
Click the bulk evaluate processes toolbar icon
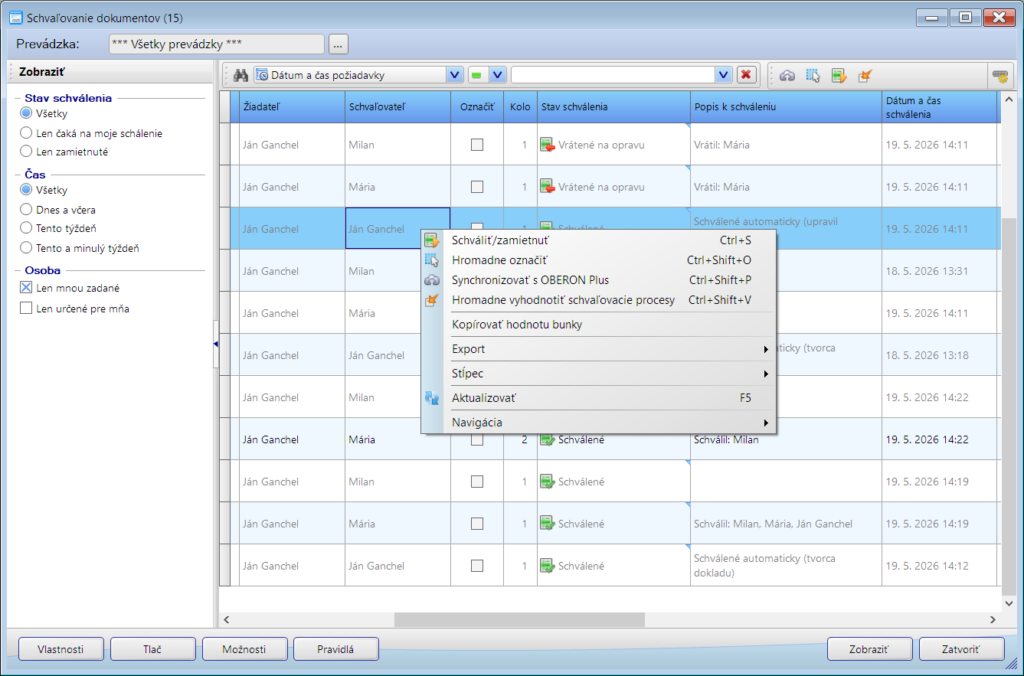coord(865,76)
